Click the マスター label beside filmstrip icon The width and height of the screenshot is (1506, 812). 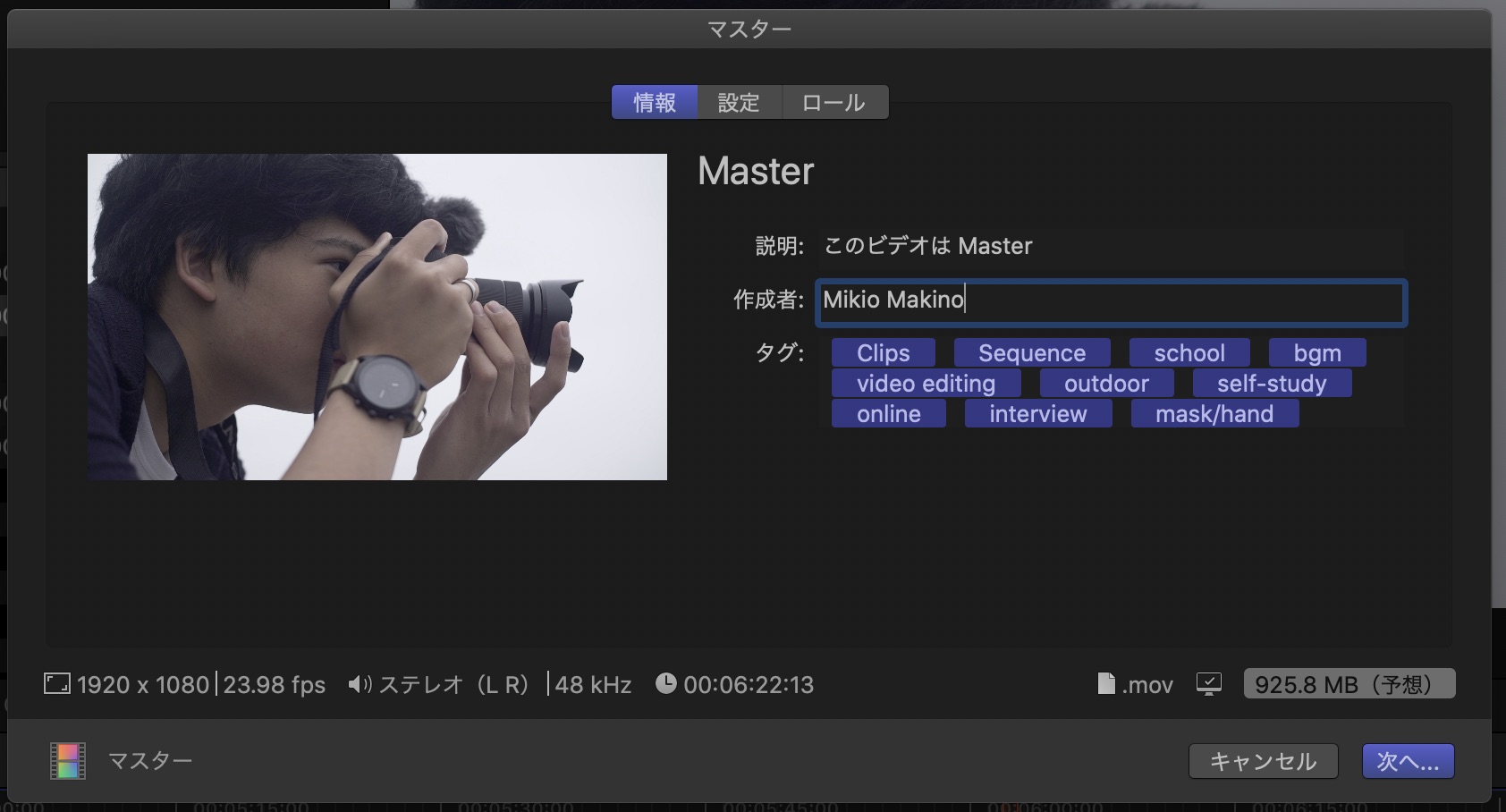click(150, 761)
